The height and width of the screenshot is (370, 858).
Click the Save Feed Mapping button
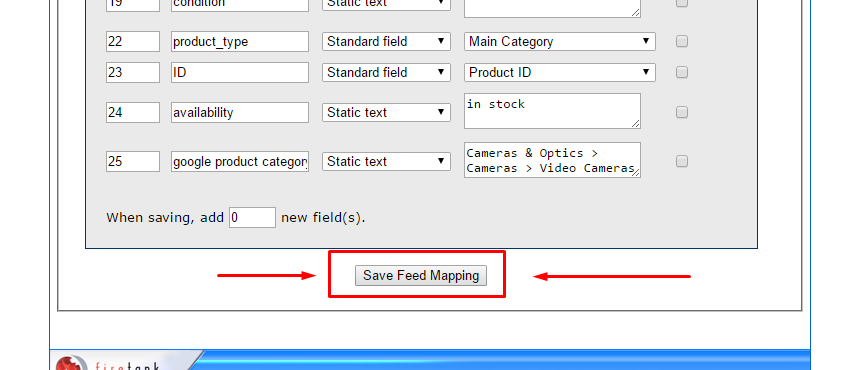420,275
